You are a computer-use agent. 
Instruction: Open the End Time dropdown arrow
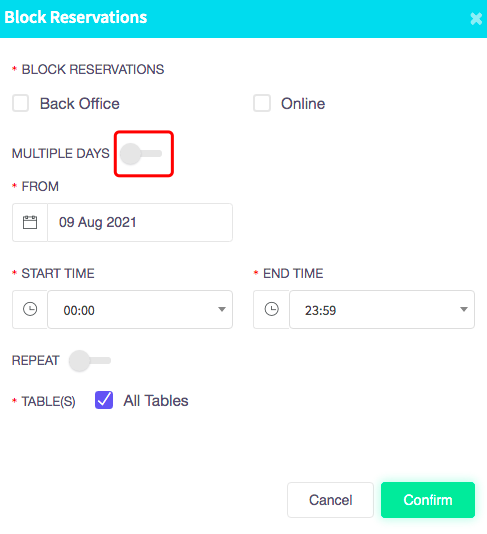464,309
